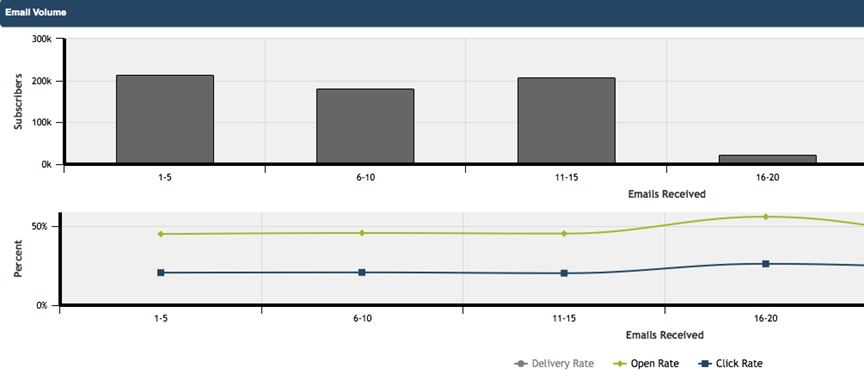The image size is (864, 380).
Task: Select Click Rate square marker at 6-10
Action: [x=362, y=273]
